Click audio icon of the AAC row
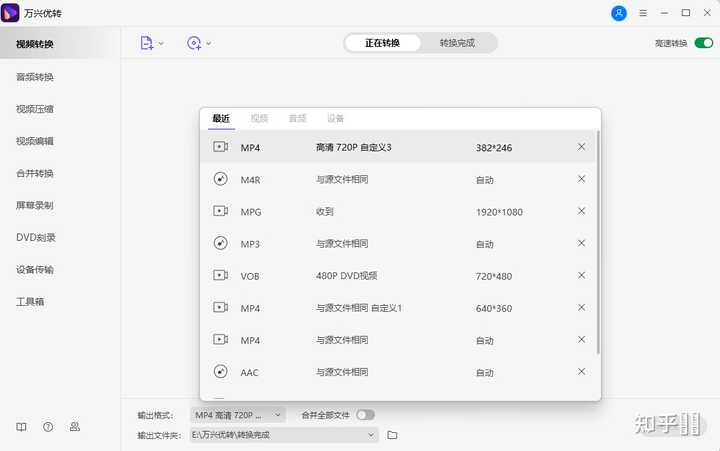720x451 pixels. (x=221, y=372)
